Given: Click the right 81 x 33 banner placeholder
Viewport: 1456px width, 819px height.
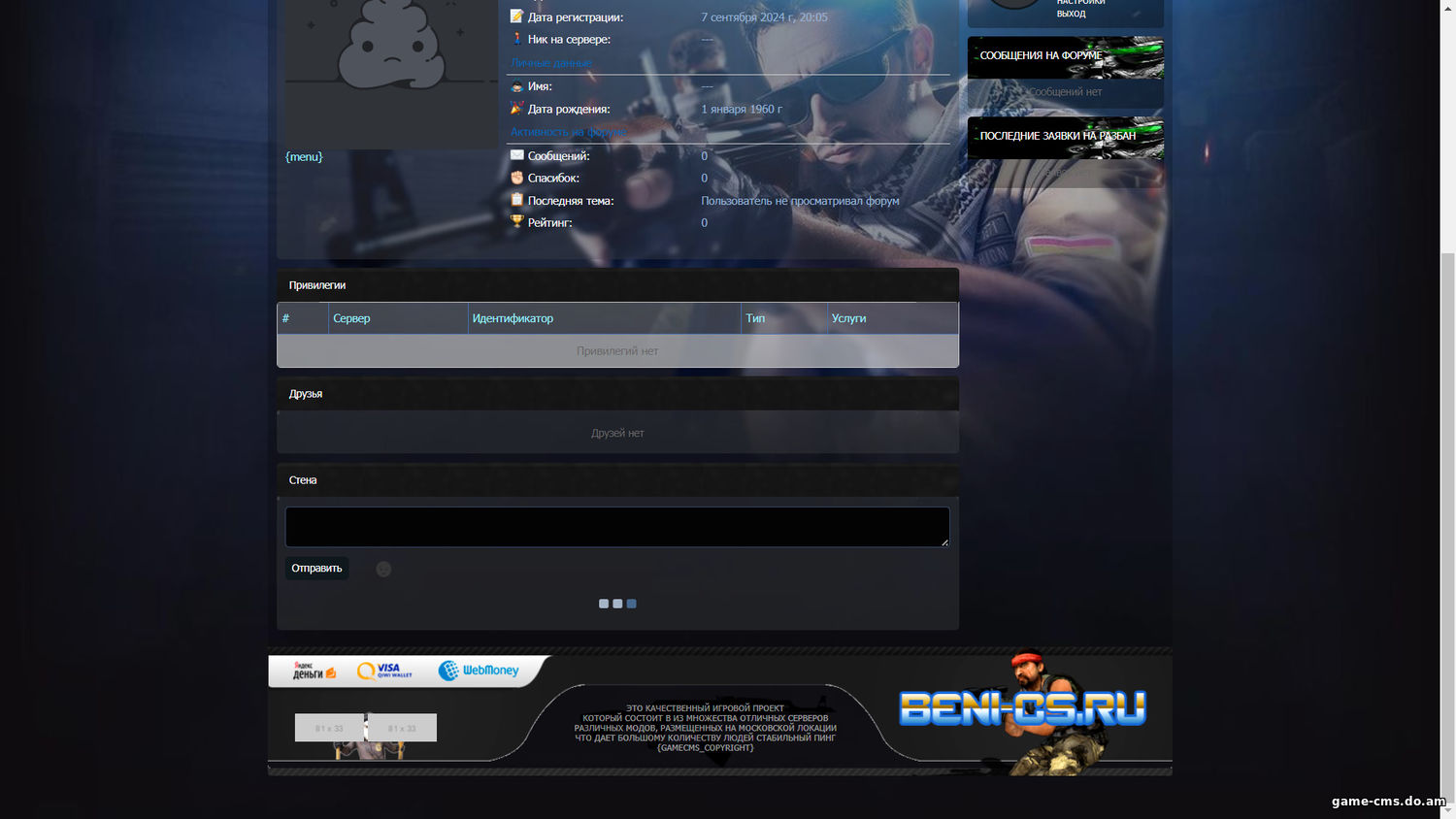Looking at the screenshot, I should (402, 728).
